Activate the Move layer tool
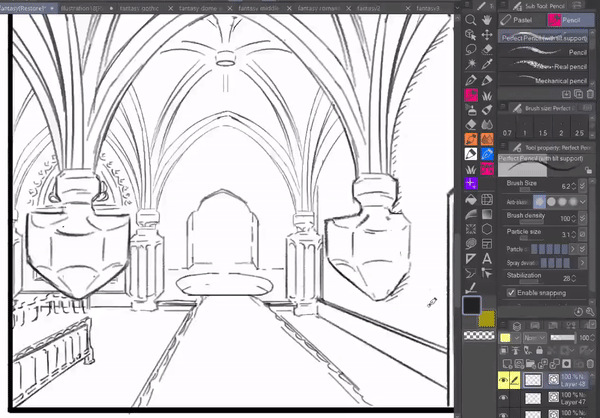Image resolution: width=600 pixels, height=418 pixels. point(486,33)
